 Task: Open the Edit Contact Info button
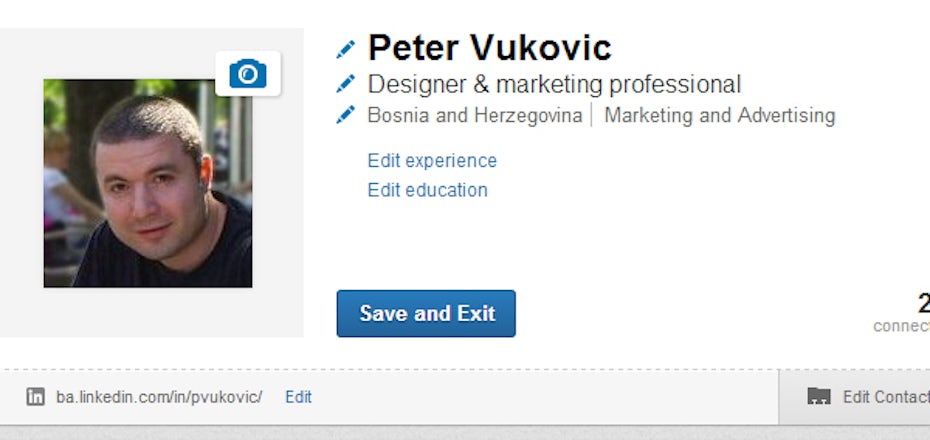(x=884, y=397)
